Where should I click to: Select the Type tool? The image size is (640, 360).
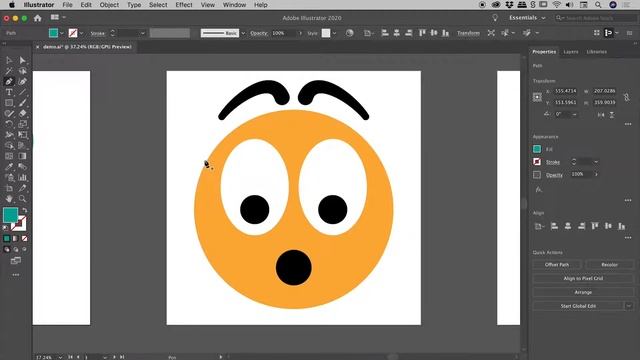[9, 92]
